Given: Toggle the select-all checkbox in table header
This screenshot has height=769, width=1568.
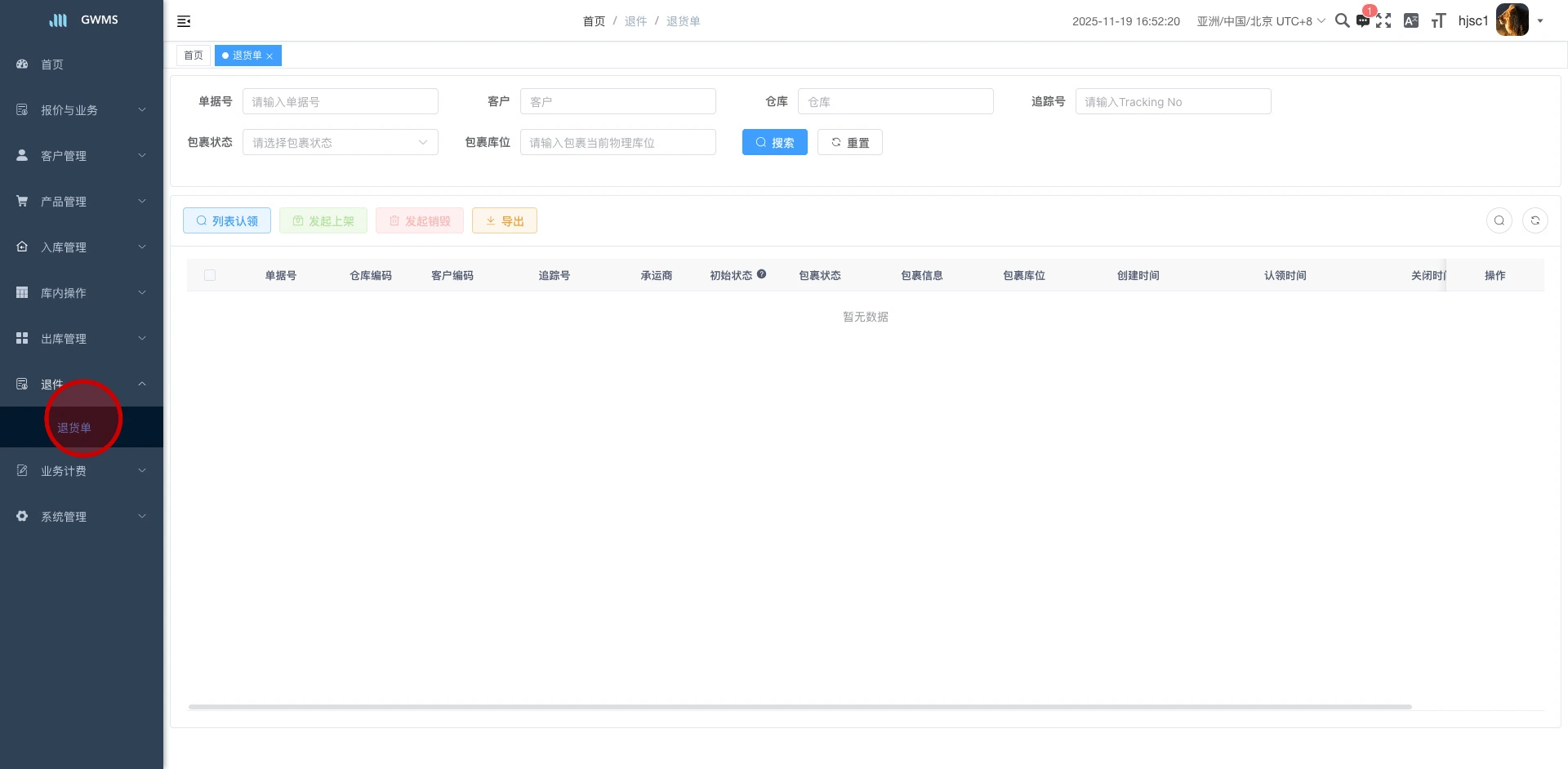Looking at the screenshot, I should point(210,275).
